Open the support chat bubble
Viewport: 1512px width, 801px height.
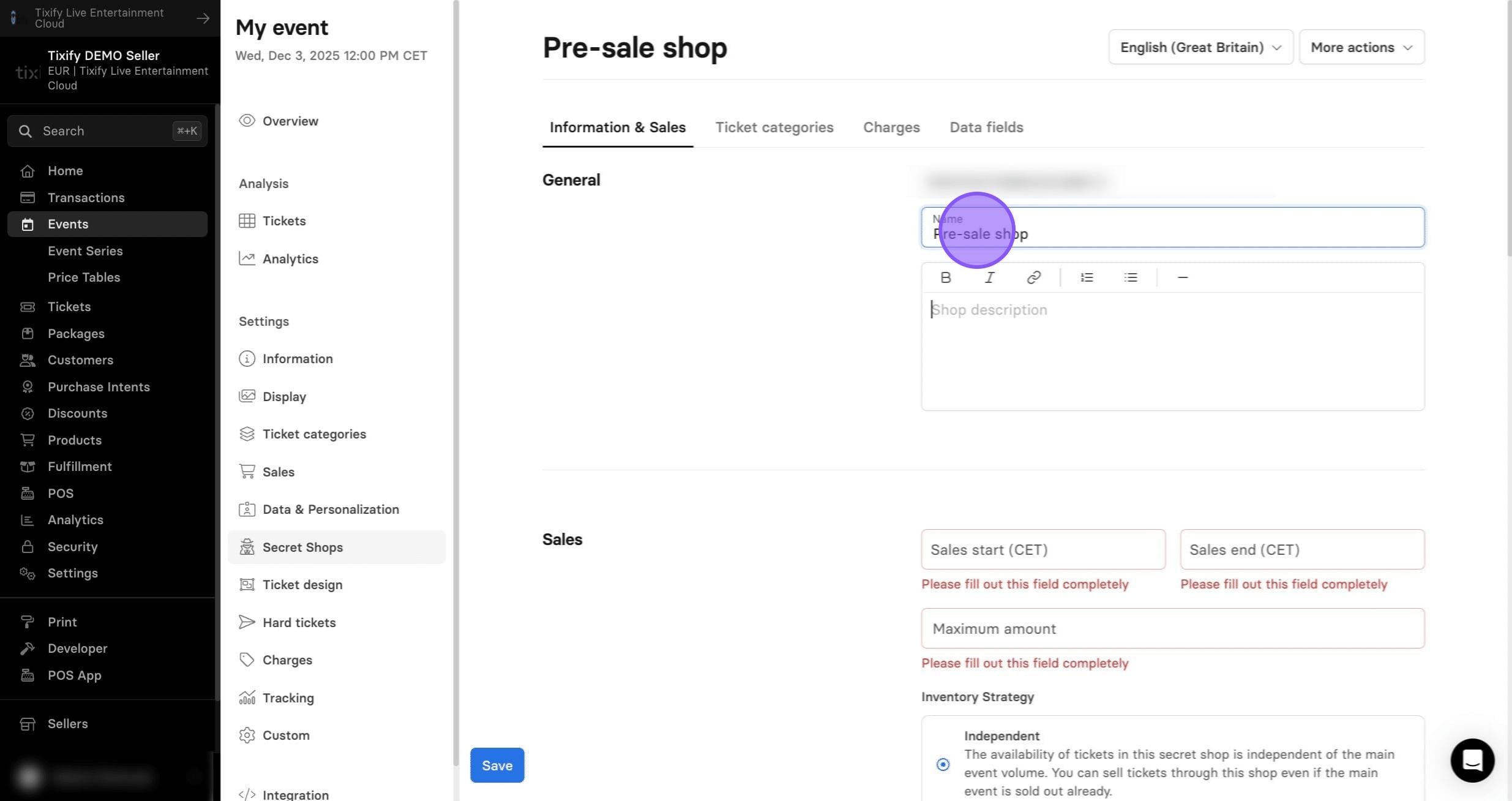(1472, 760)
